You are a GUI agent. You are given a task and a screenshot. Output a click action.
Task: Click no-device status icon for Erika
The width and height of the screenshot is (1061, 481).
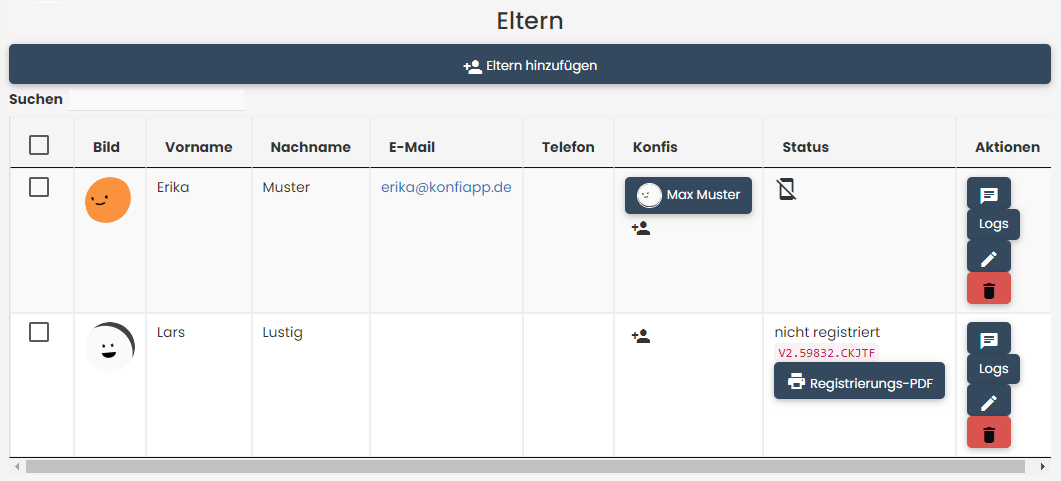[x=786, y=189]
